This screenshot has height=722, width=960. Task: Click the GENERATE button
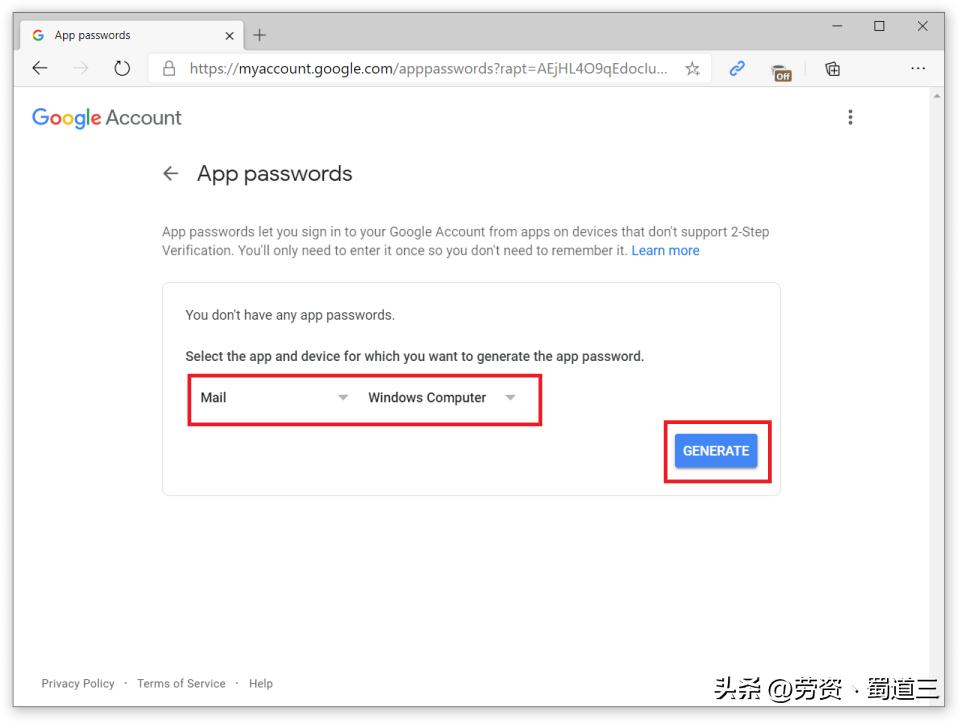coord(716,450)
